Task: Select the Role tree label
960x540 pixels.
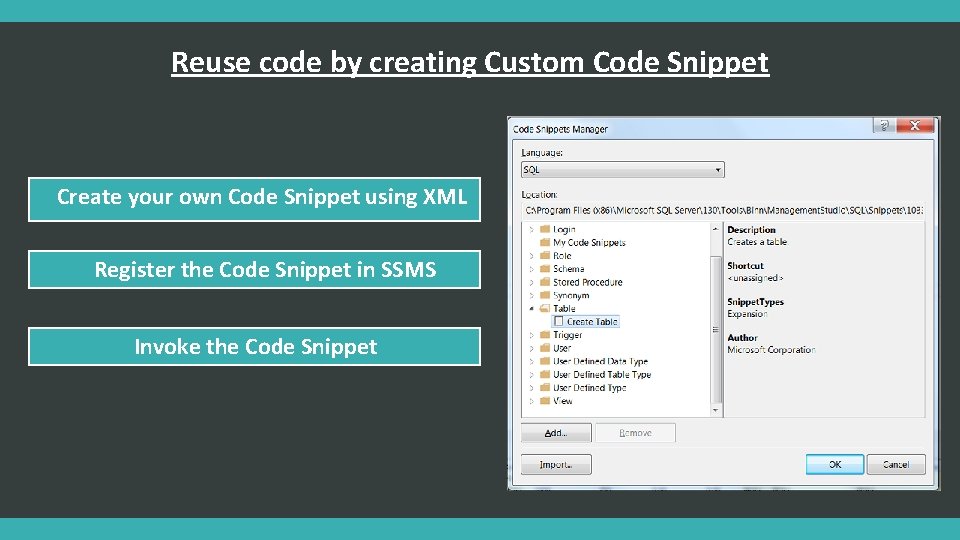Action: pos(562,256)
